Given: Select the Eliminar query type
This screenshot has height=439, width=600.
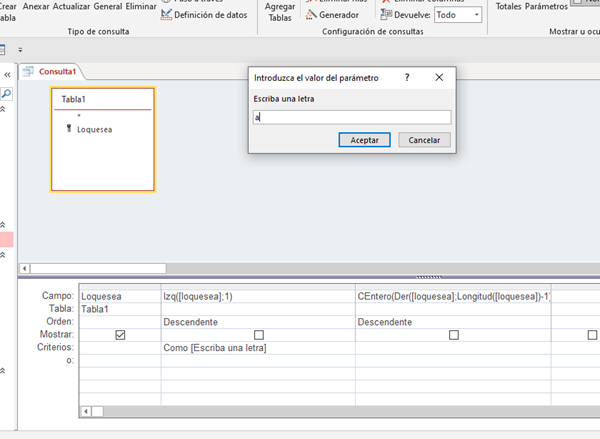Looking at the screenshot, I should pos(141,7).
